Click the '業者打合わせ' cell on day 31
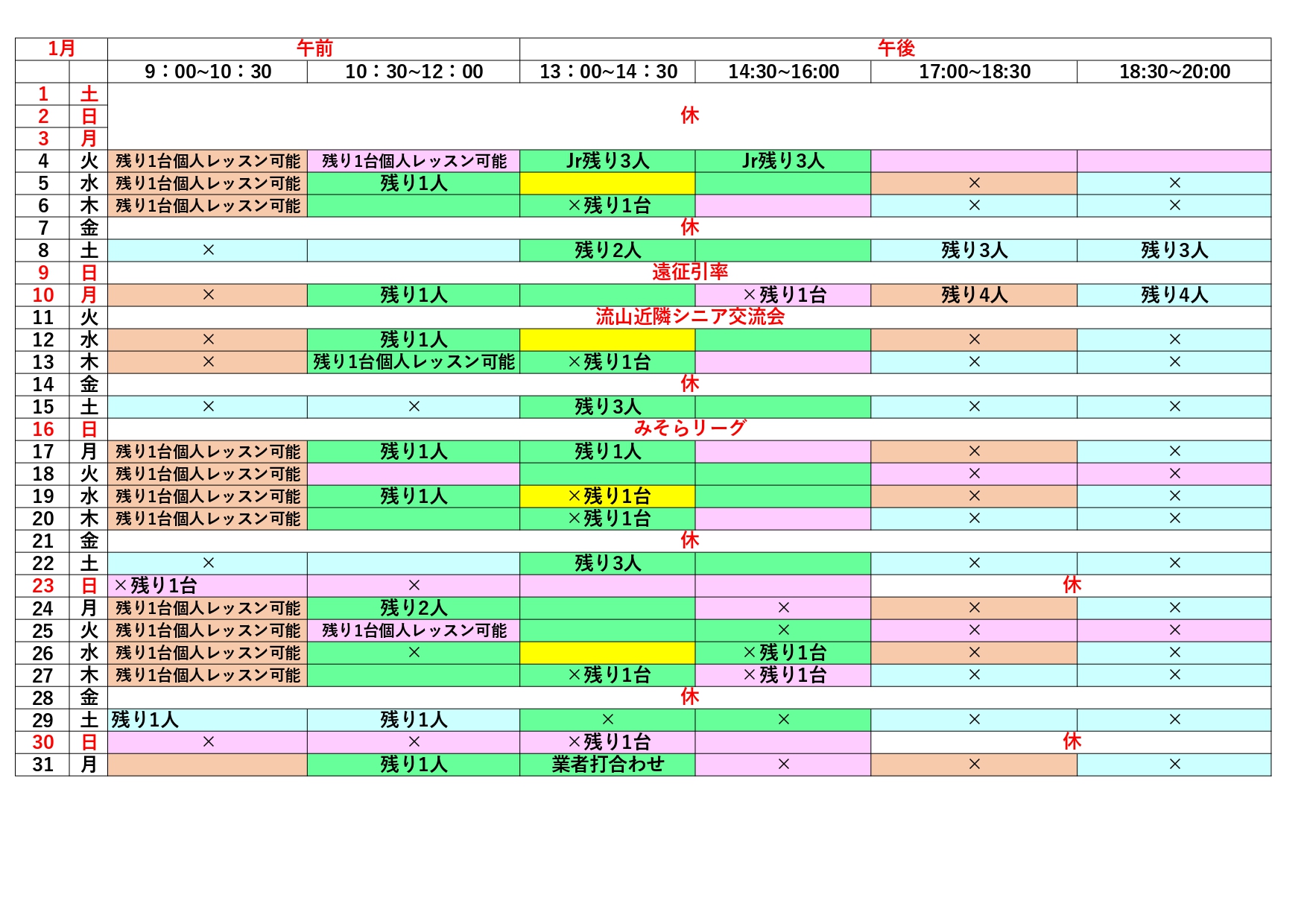 pyautogui.click(x=608, y=765)
